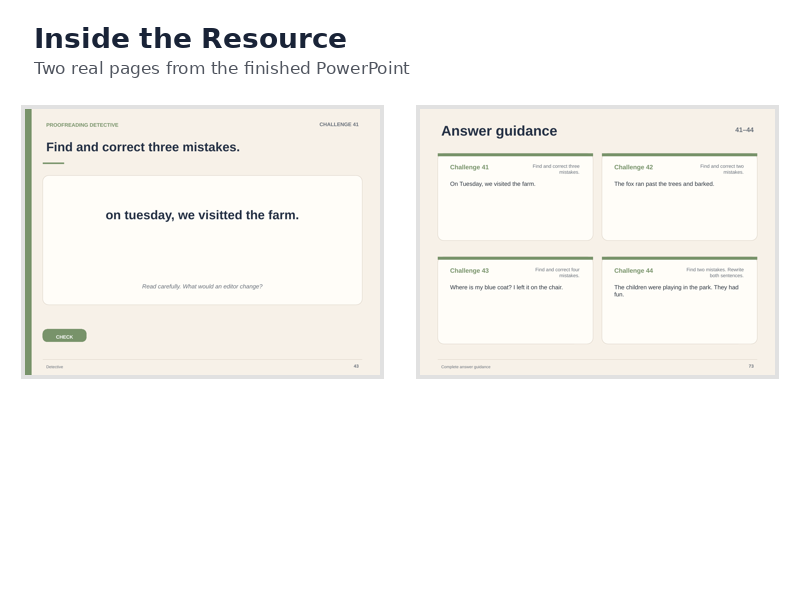Click 'Find and correct four mistakes.' in the Challenge 43 card
Viewport: 800px width, 600px height.
557,272
